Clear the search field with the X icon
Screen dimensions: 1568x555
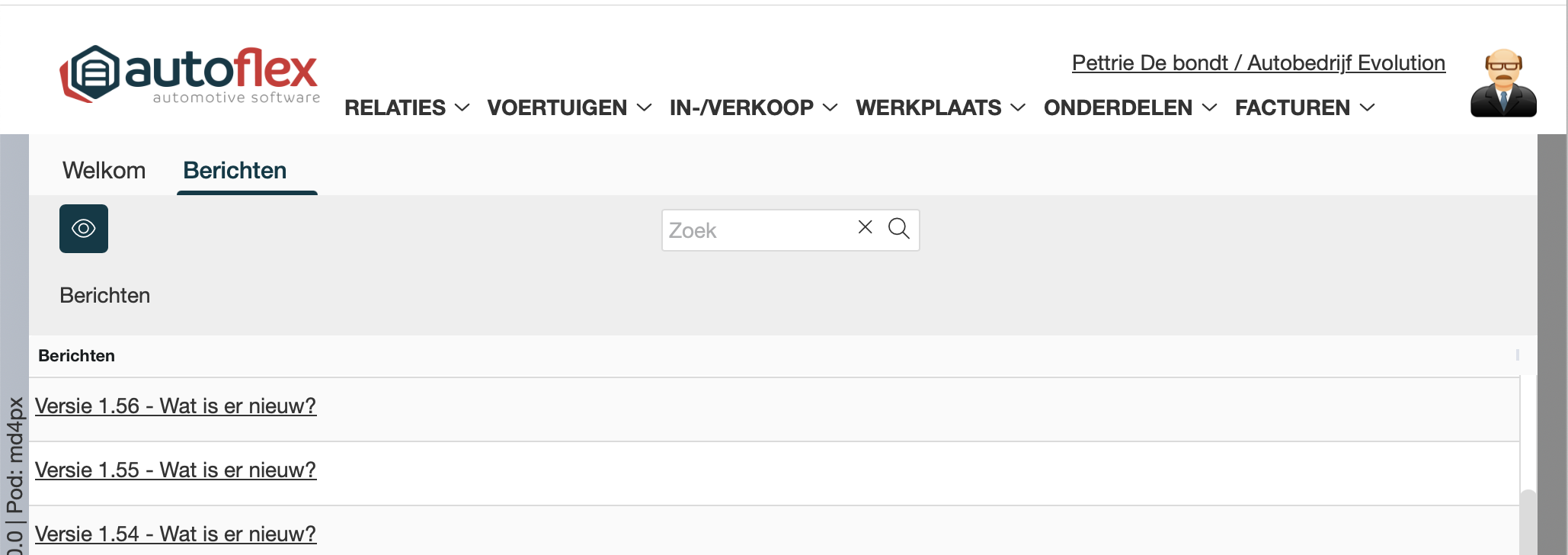[x=865, y=227]
